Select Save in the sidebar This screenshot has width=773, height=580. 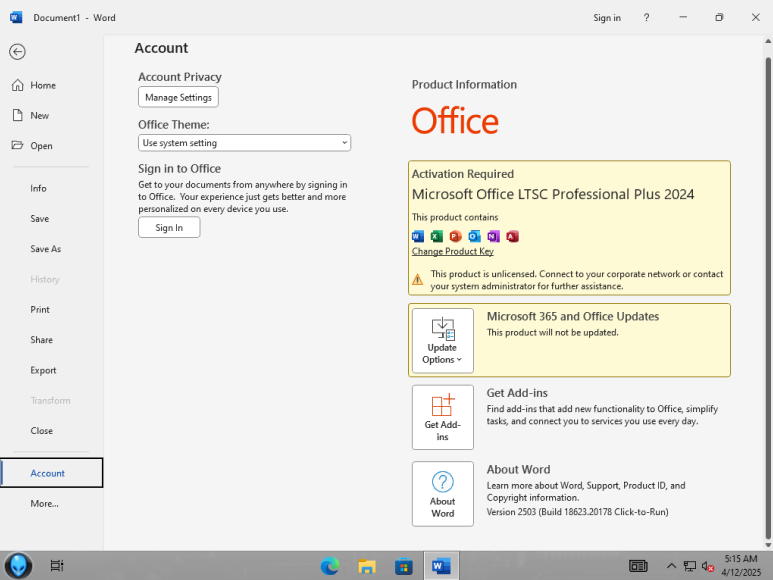39,218
